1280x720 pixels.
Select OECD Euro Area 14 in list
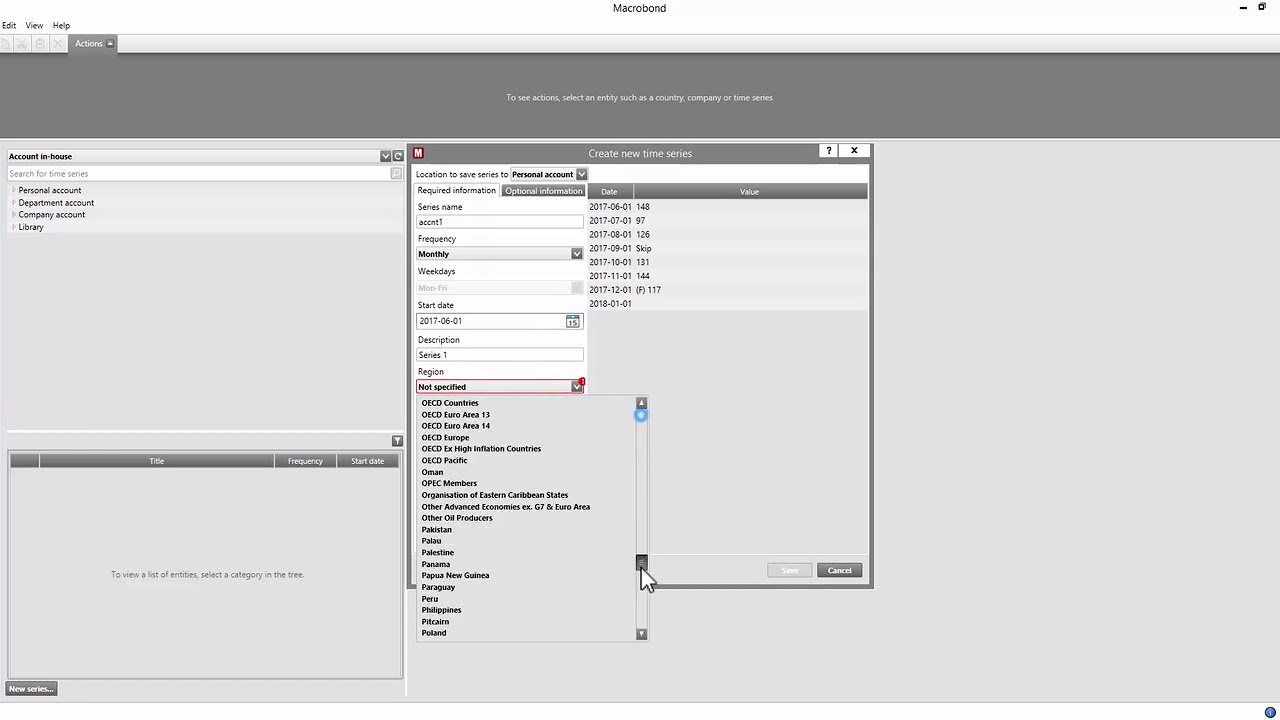click(x=455, y=426)
